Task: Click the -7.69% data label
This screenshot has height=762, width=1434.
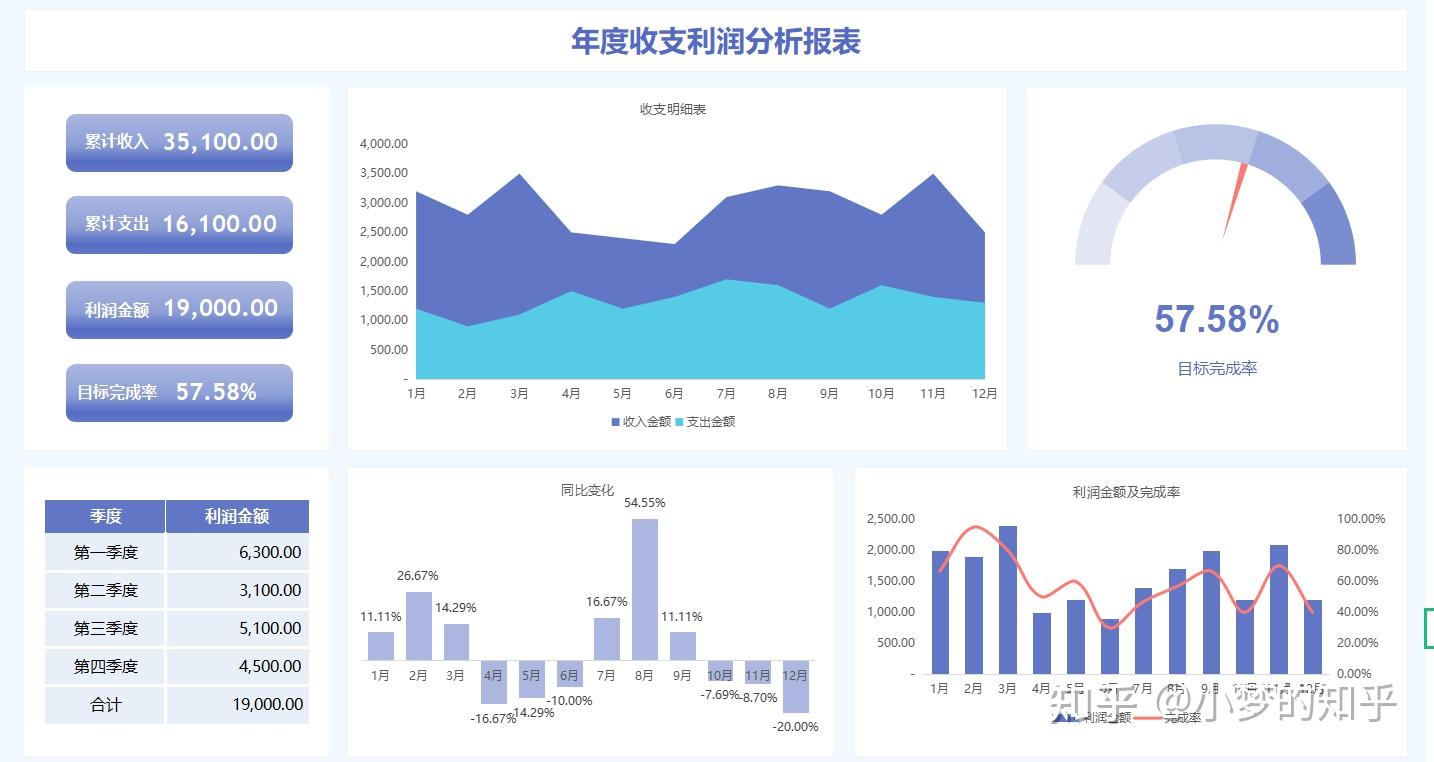Action: click(x=720, y=694)
